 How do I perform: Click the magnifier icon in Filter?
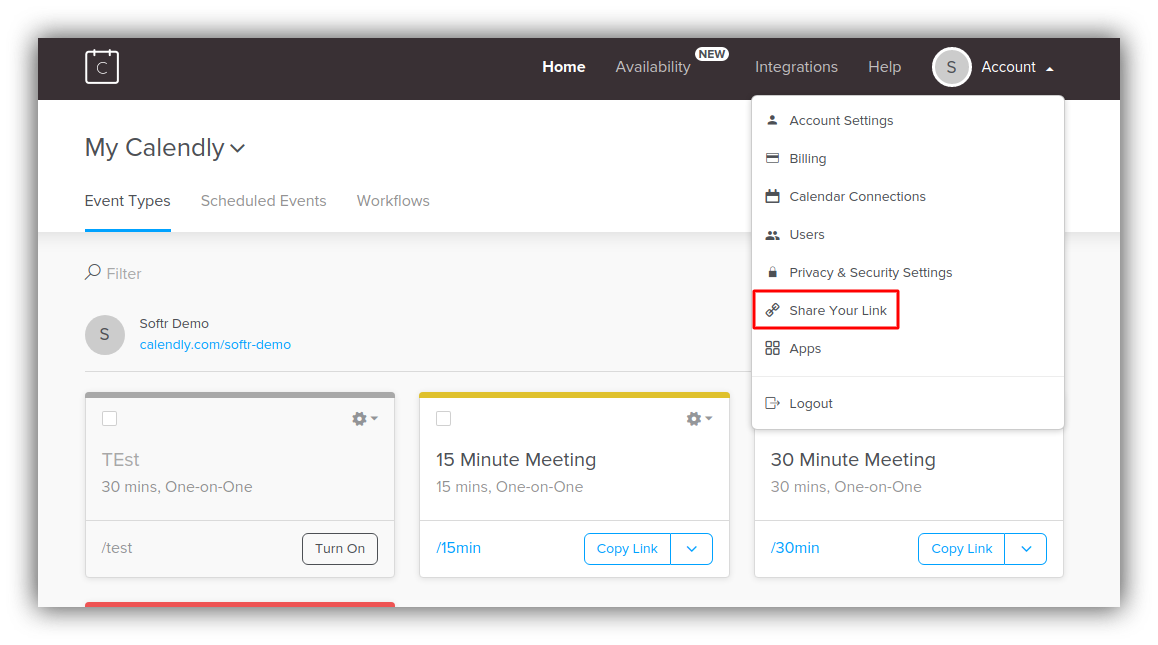tap(92, 272)
